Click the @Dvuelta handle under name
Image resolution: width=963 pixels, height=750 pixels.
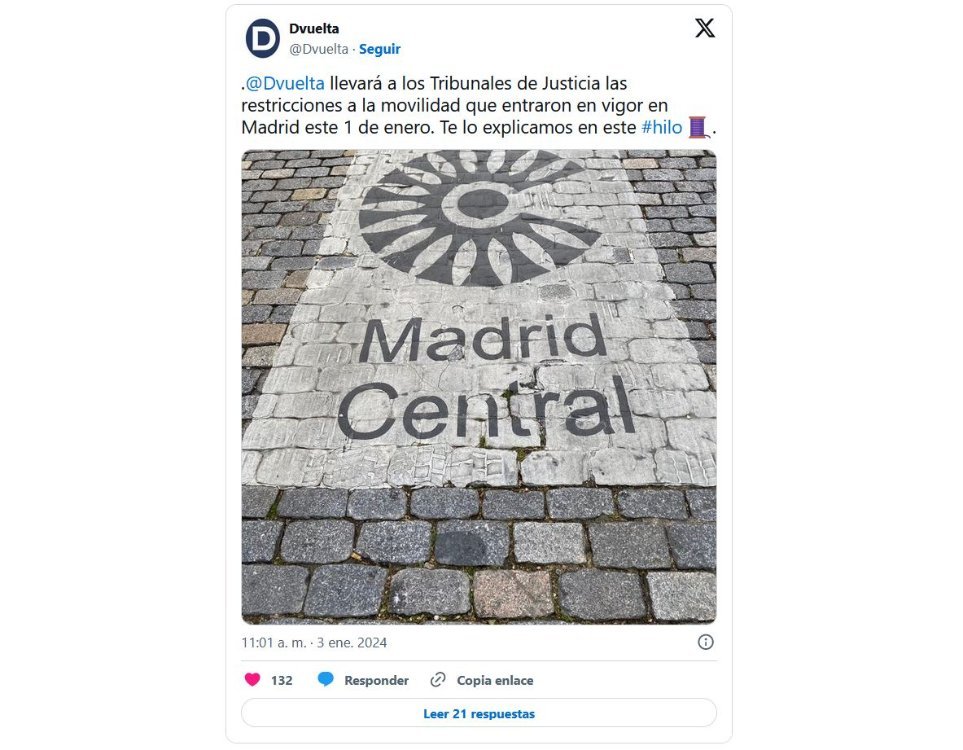click(x=319, y=49)
